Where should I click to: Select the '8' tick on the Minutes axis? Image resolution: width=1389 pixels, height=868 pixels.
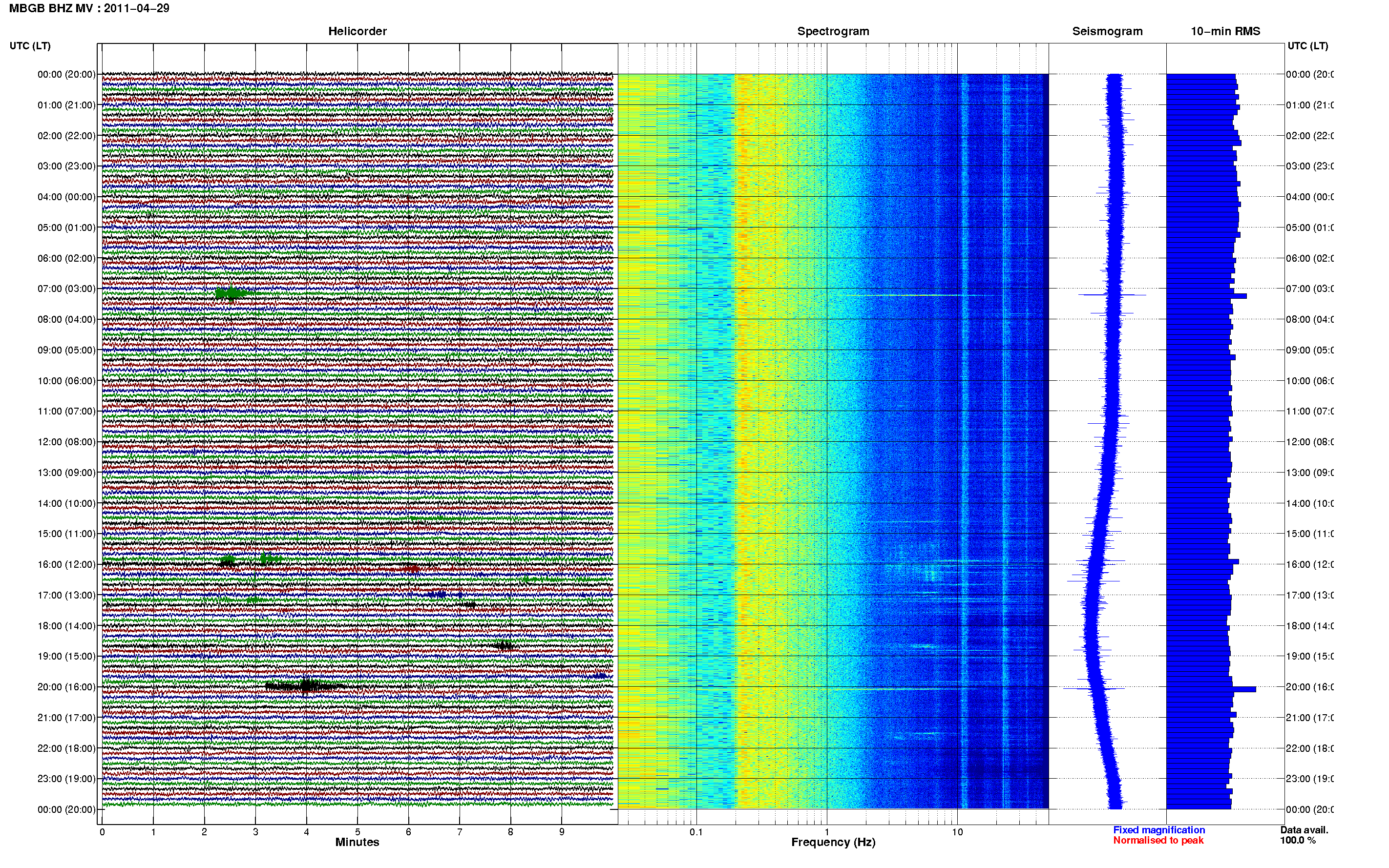[510, 832]
